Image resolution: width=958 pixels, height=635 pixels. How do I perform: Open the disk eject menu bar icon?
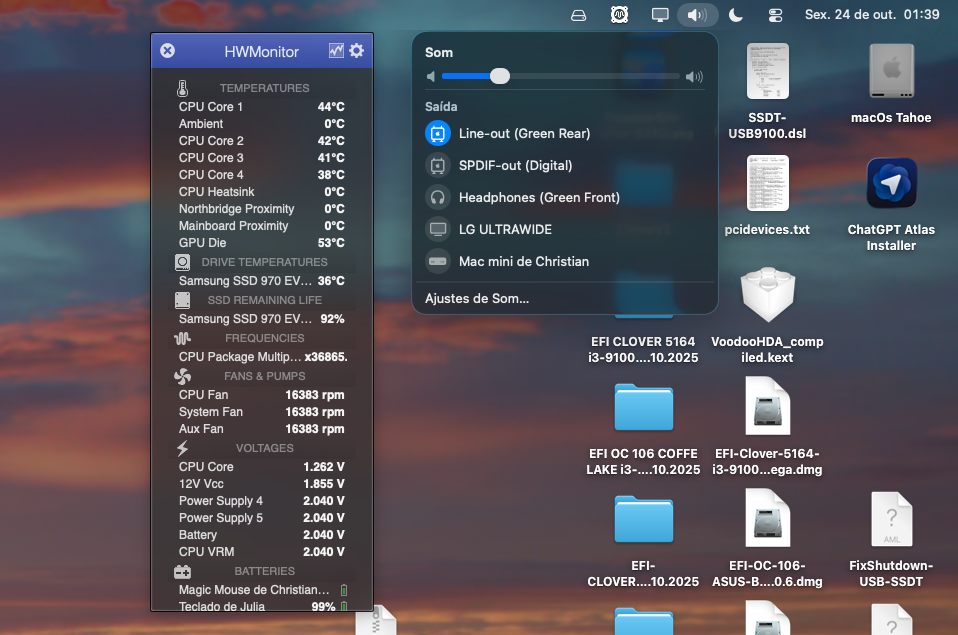tap(579, 15)
